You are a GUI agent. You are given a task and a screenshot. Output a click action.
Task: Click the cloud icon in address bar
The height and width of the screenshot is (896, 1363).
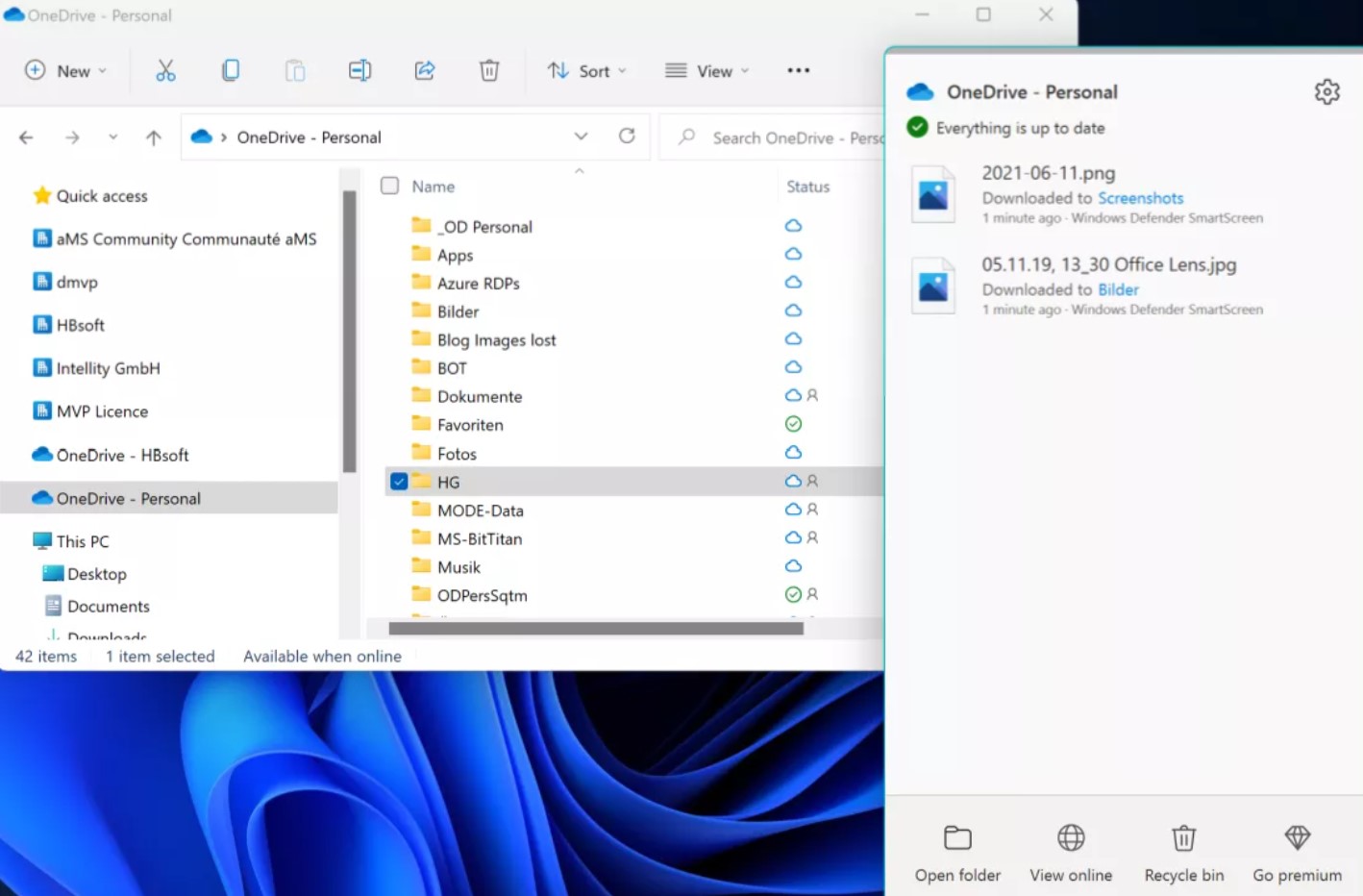[x=201, y=137]
